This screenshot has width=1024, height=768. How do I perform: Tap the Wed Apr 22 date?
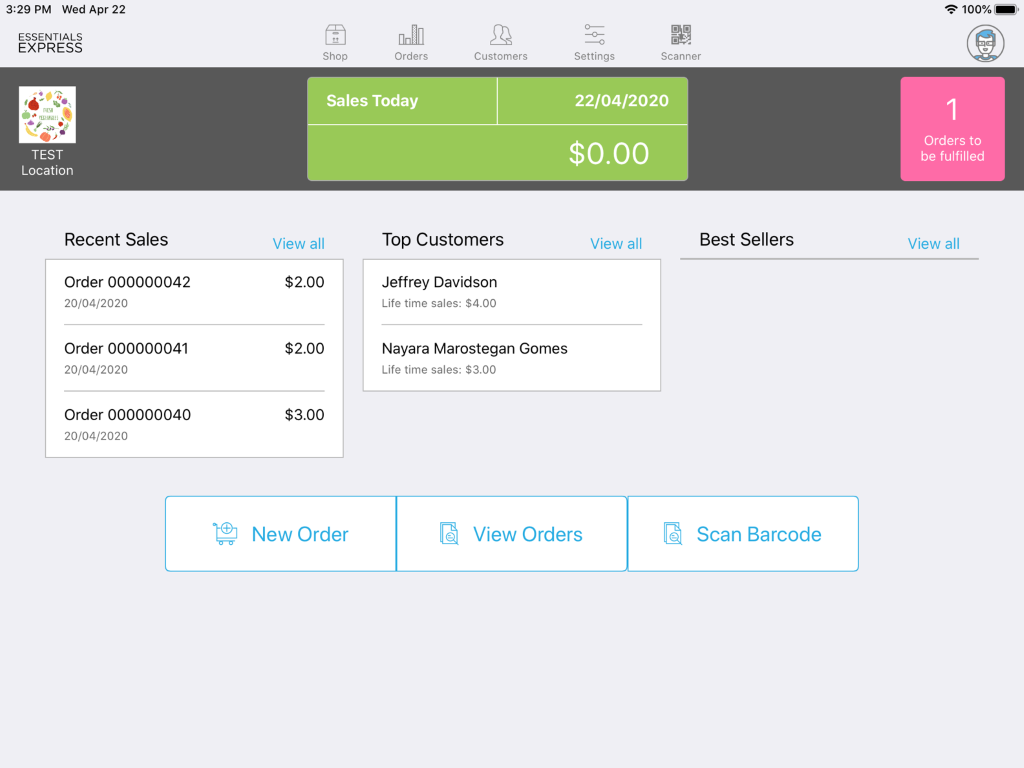coord(93,9)
